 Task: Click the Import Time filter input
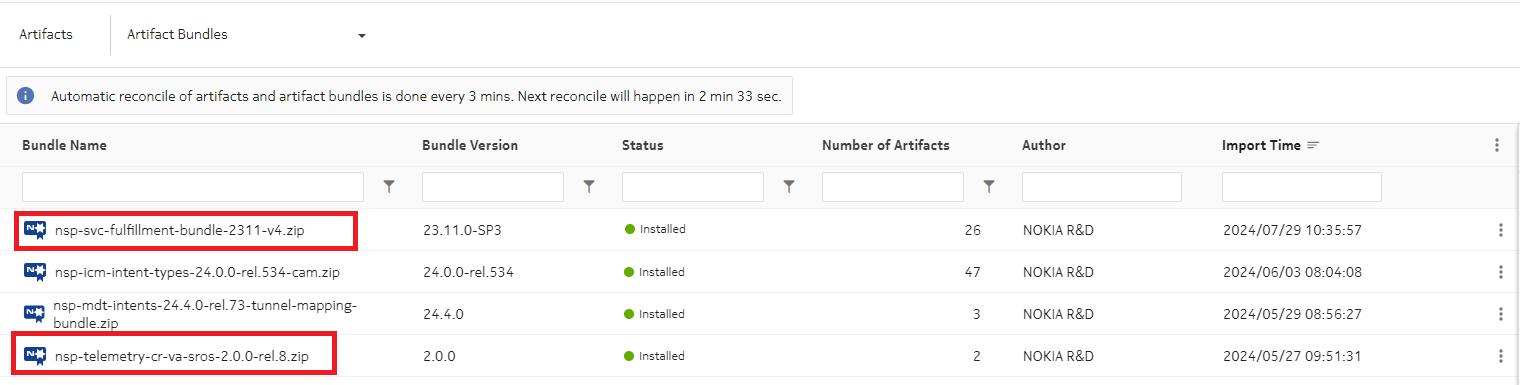[x=1302, y=187]
